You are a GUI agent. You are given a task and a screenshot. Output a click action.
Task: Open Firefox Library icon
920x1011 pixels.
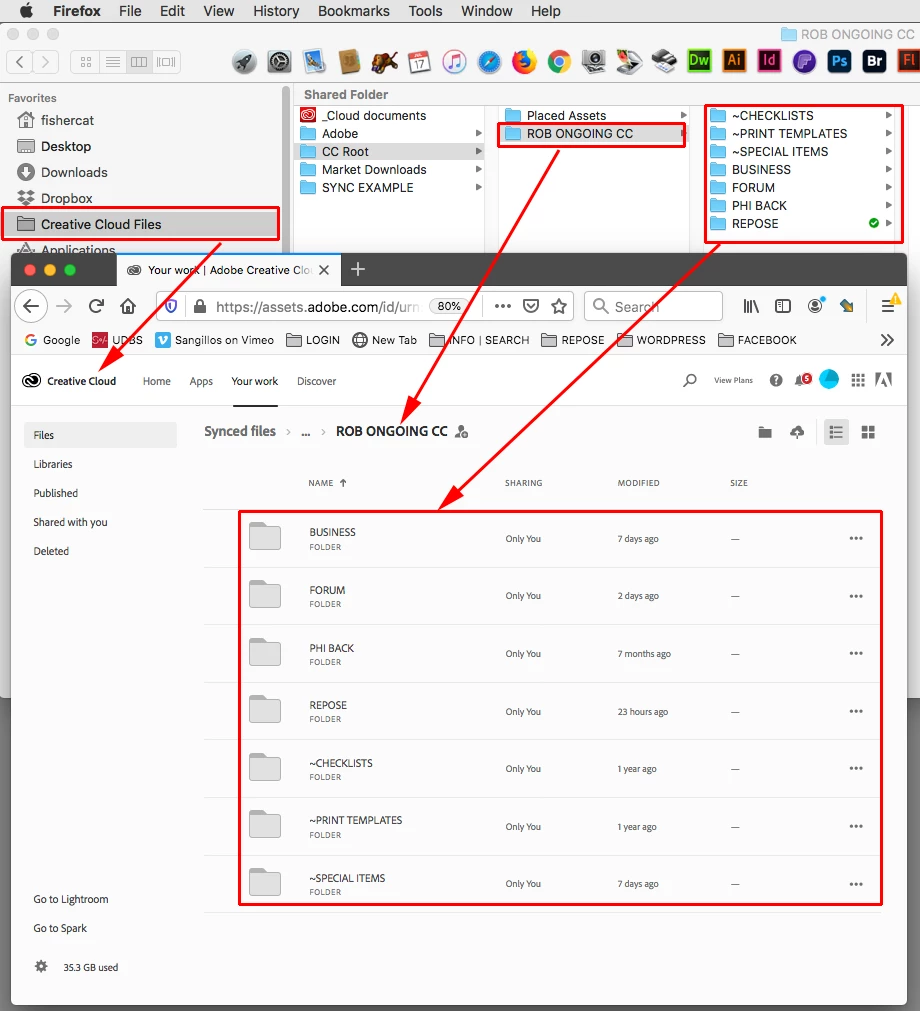(751, 306)
